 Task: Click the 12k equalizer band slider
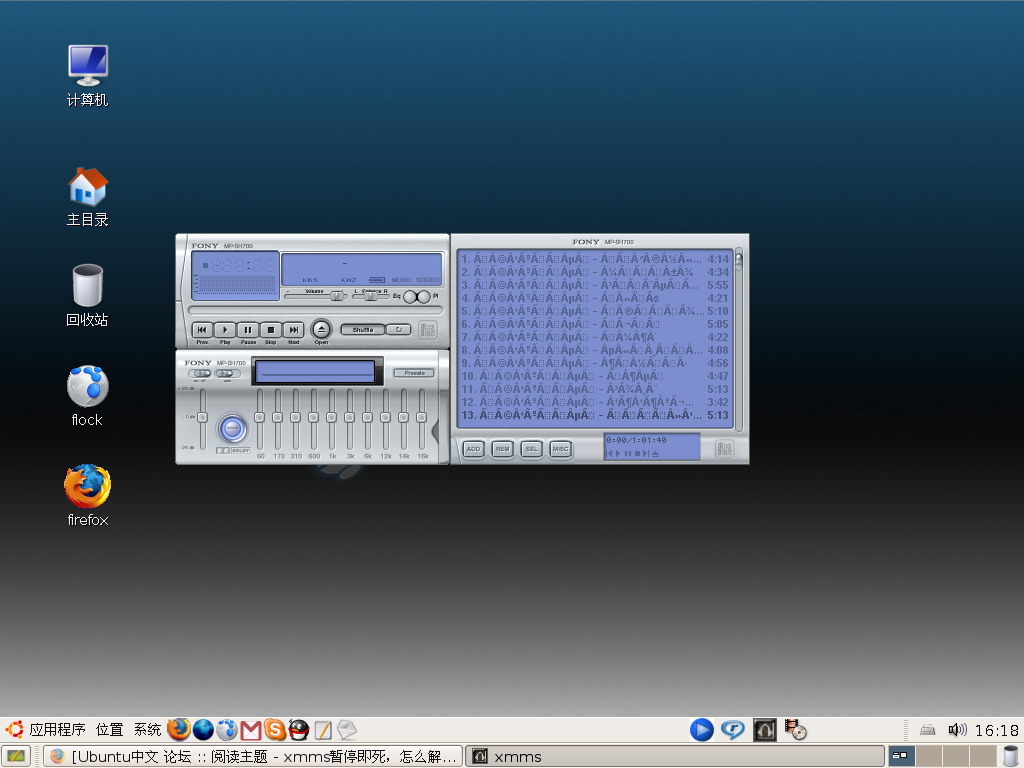[386, 419]
